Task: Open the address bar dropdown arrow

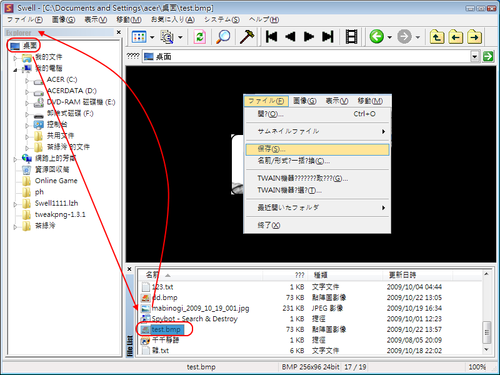Action: (x=475, y=57)
